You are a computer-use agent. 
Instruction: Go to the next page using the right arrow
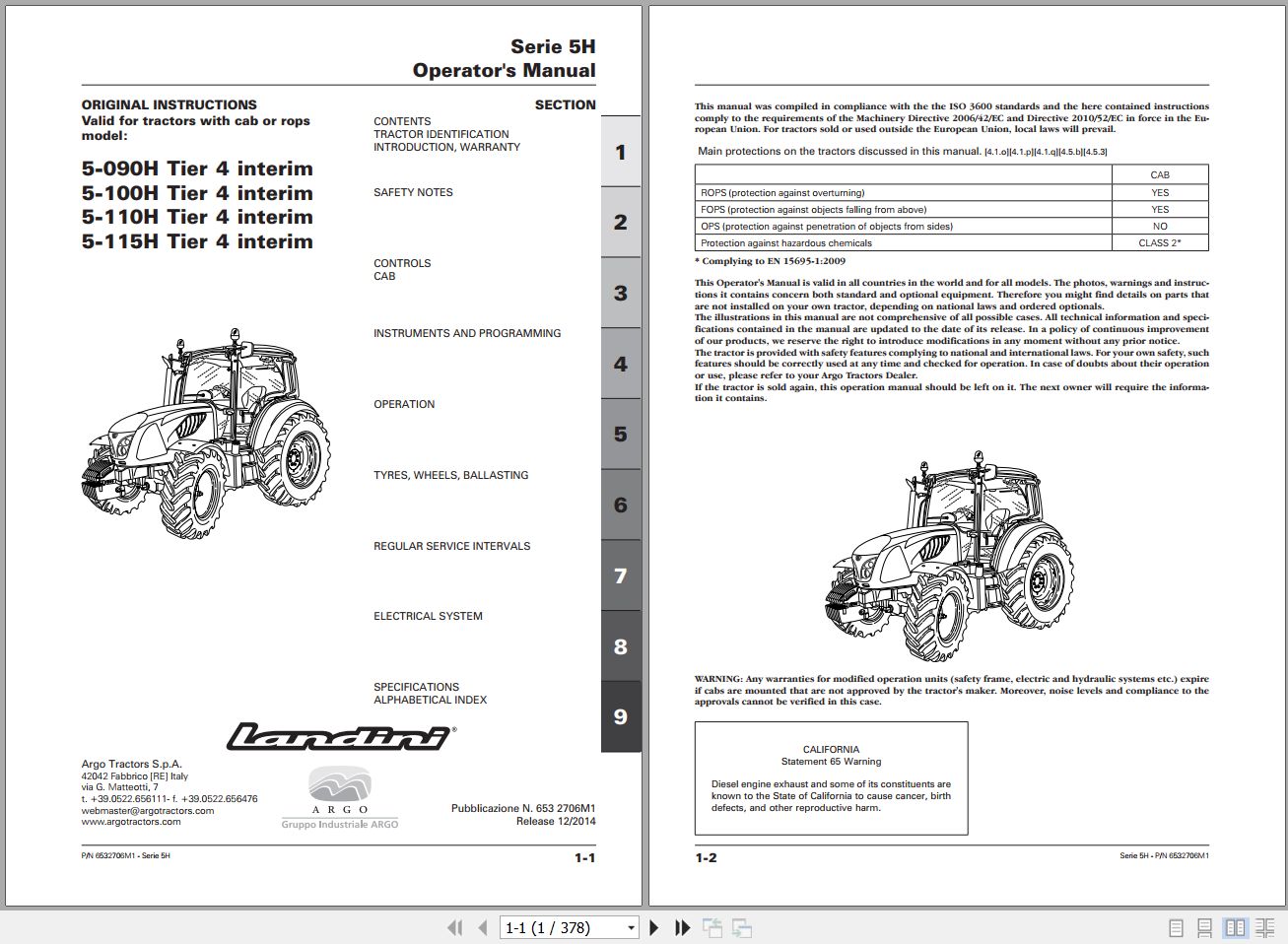coord(653,927)
